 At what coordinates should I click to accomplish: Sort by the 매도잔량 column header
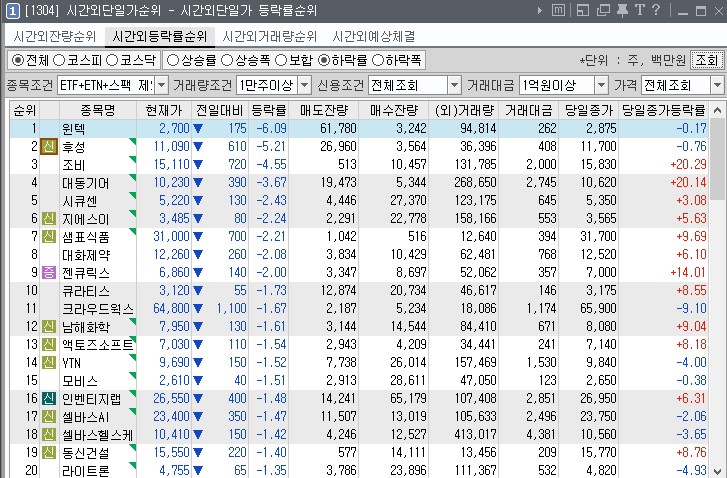(x=324, y=110)
